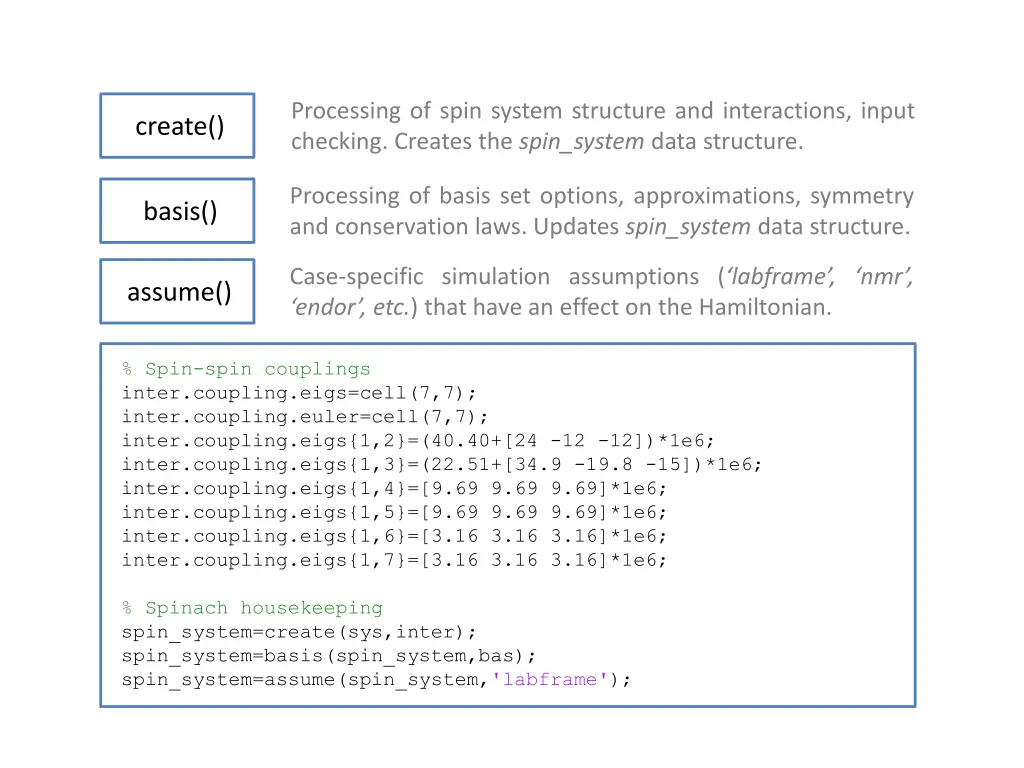This screenshot has height=768, width=1024.
Task: Click the description starting 'Case-specific simulation assumptions'
Action: click(601, 292)
